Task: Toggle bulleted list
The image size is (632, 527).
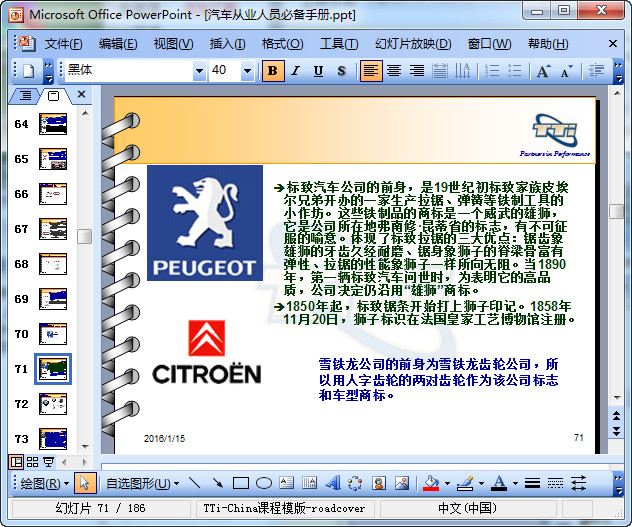Action: pos(515,71)
